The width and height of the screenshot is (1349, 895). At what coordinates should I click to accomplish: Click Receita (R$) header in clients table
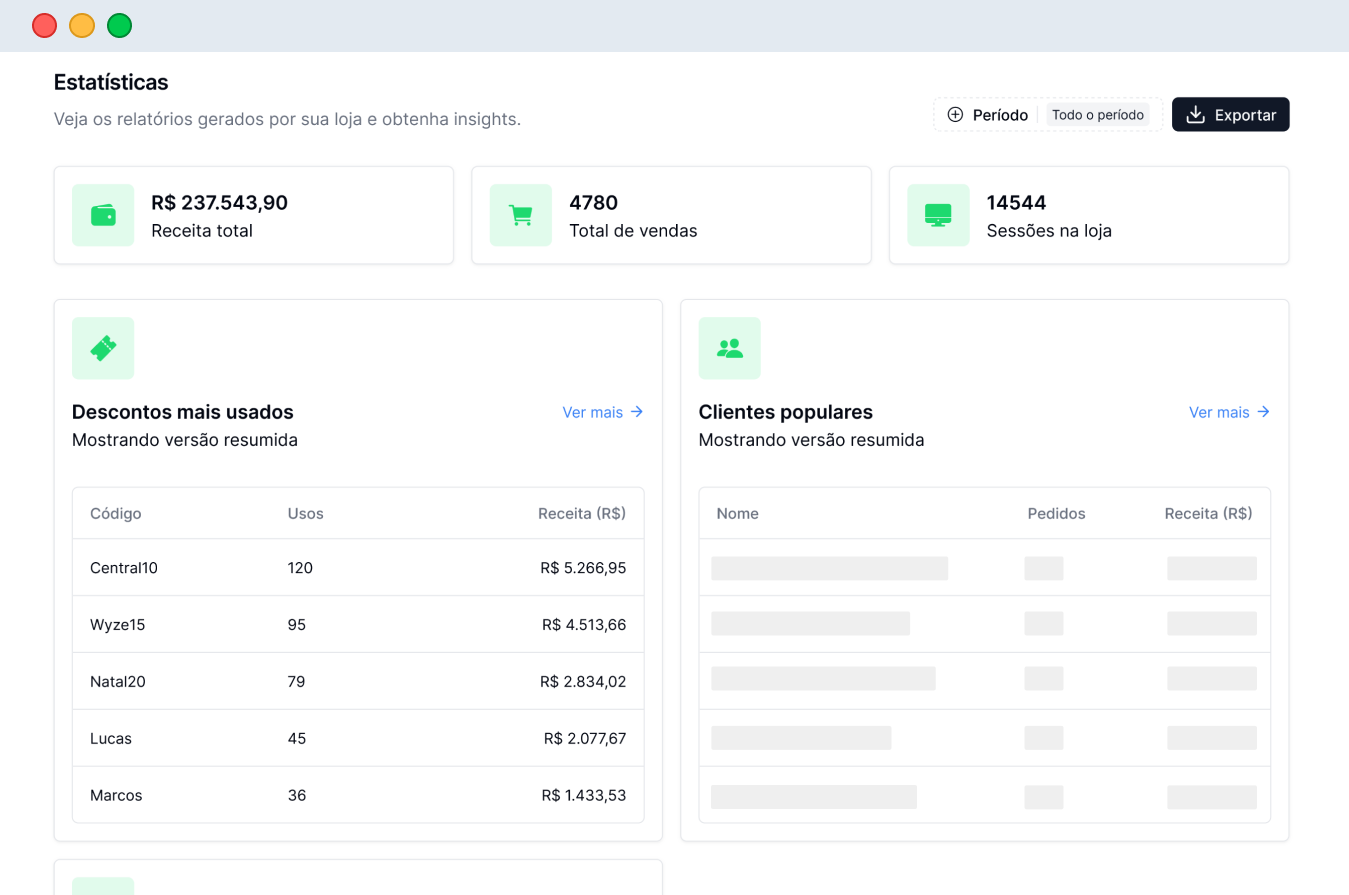1209,514
